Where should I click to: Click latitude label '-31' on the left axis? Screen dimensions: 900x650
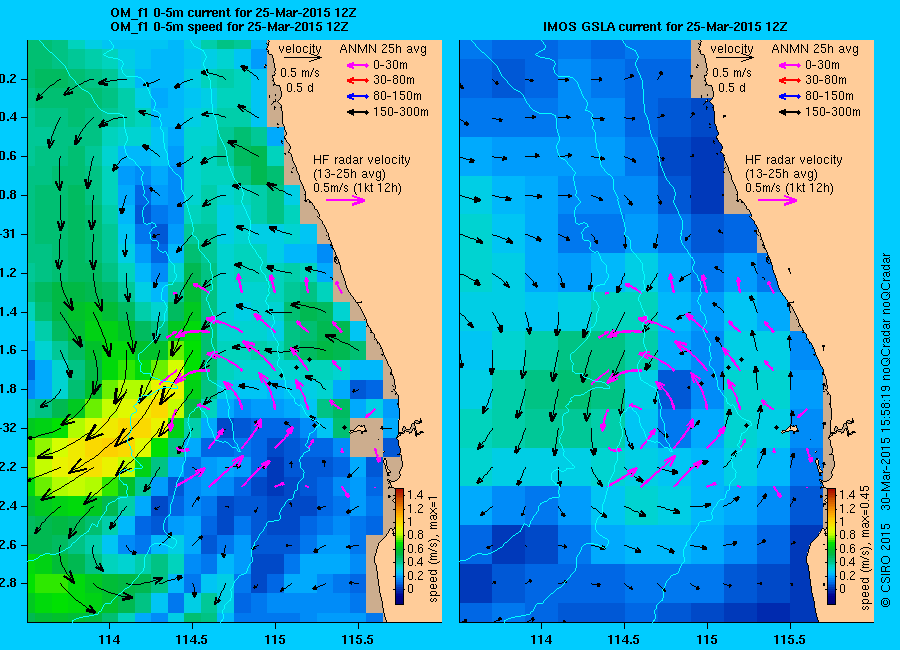[8, 234]
